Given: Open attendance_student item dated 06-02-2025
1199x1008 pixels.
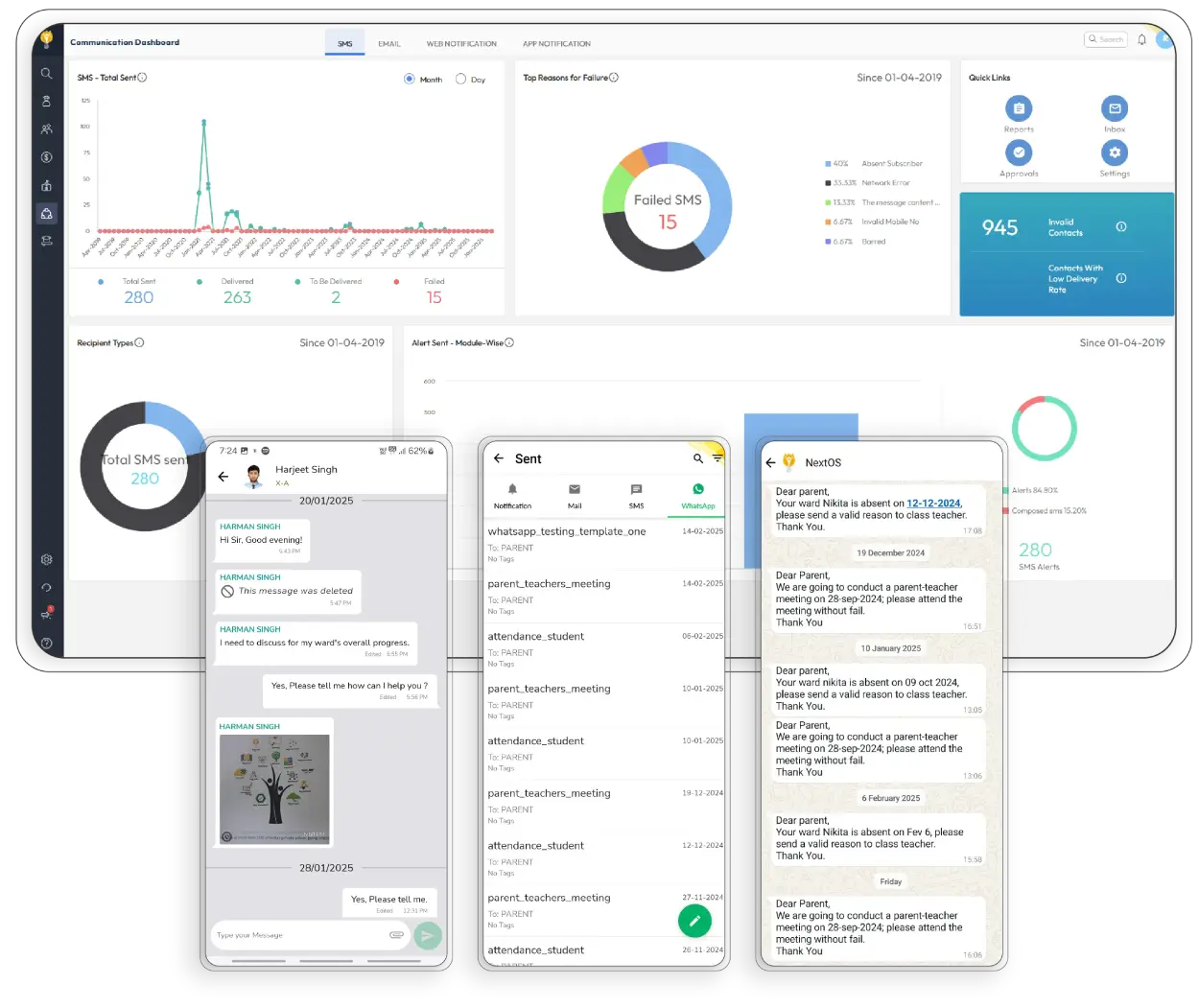Looking at the screenshot, I should (x=604, y=649).
